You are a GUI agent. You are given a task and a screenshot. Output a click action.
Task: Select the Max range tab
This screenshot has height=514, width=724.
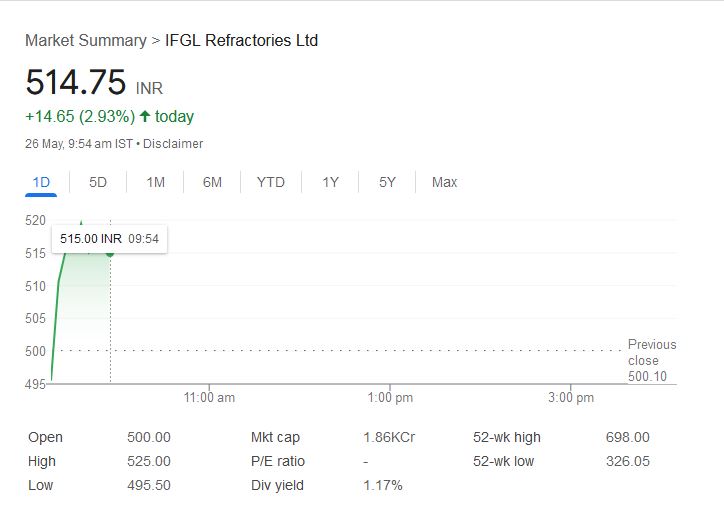(x=444, y=182)
